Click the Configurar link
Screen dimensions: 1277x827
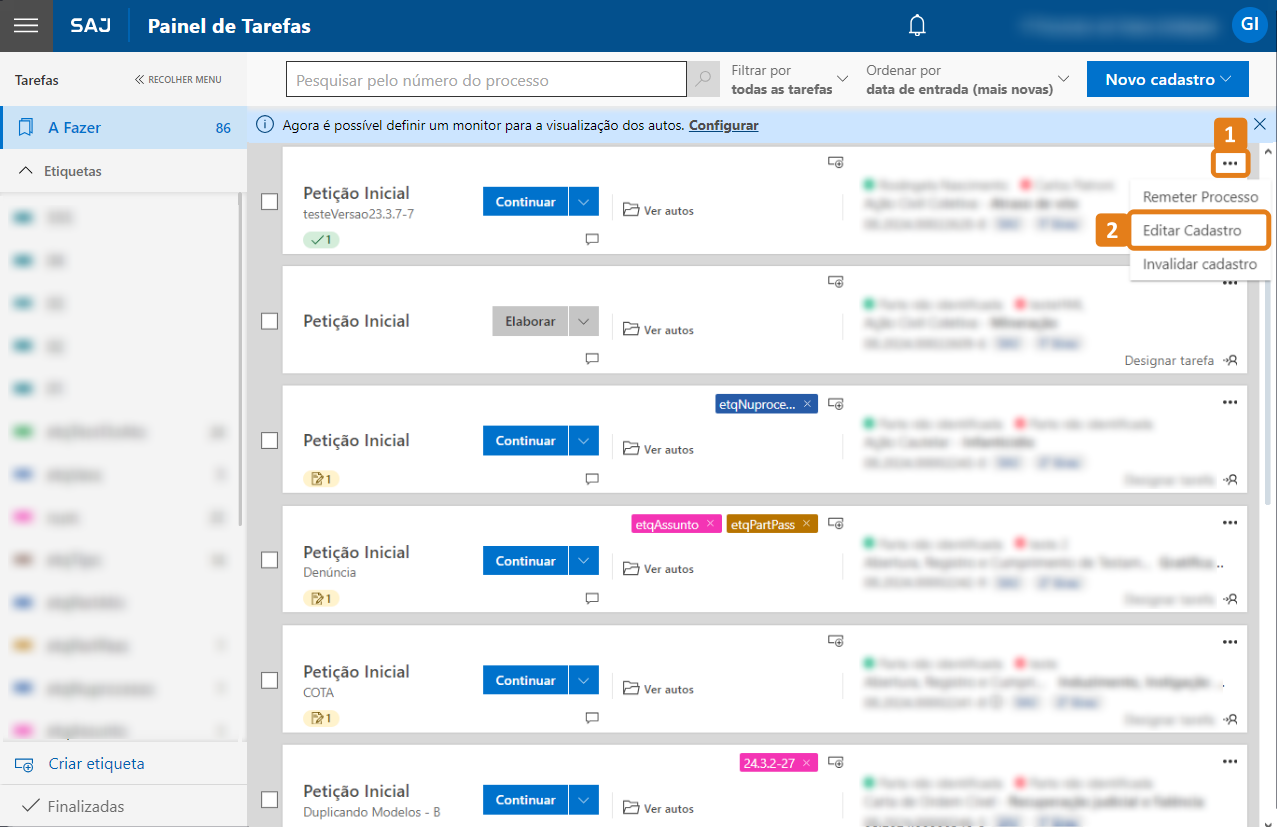pos(723,125)
